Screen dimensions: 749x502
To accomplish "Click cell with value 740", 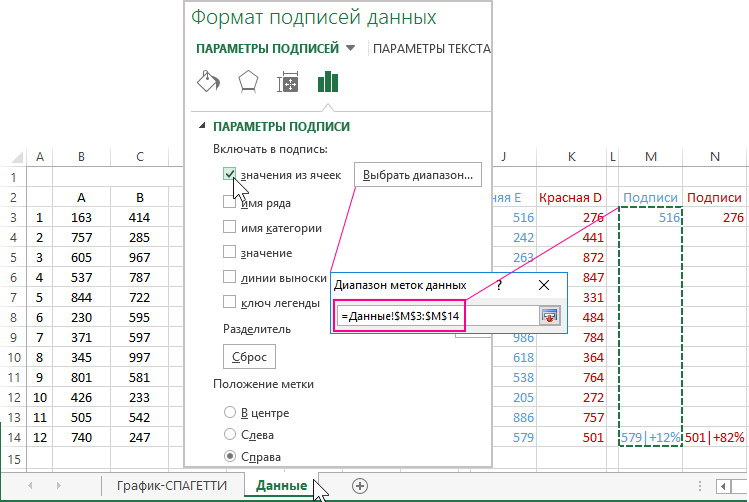I will (x=82, y=438).
